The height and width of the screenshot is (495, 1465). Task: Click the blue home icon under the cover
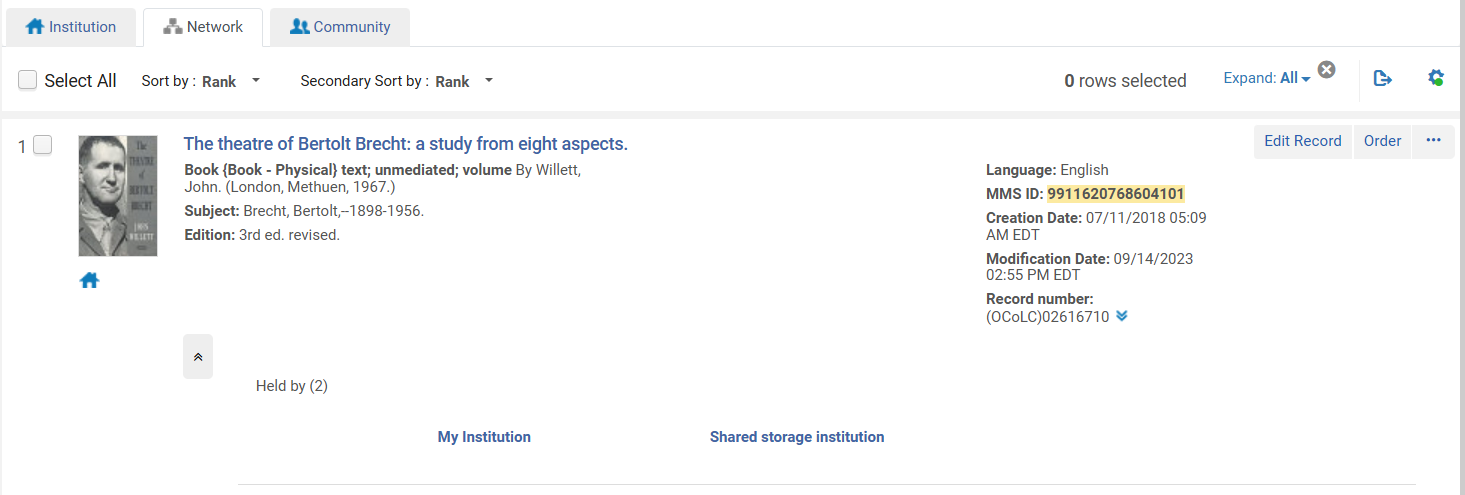(90, 281)
